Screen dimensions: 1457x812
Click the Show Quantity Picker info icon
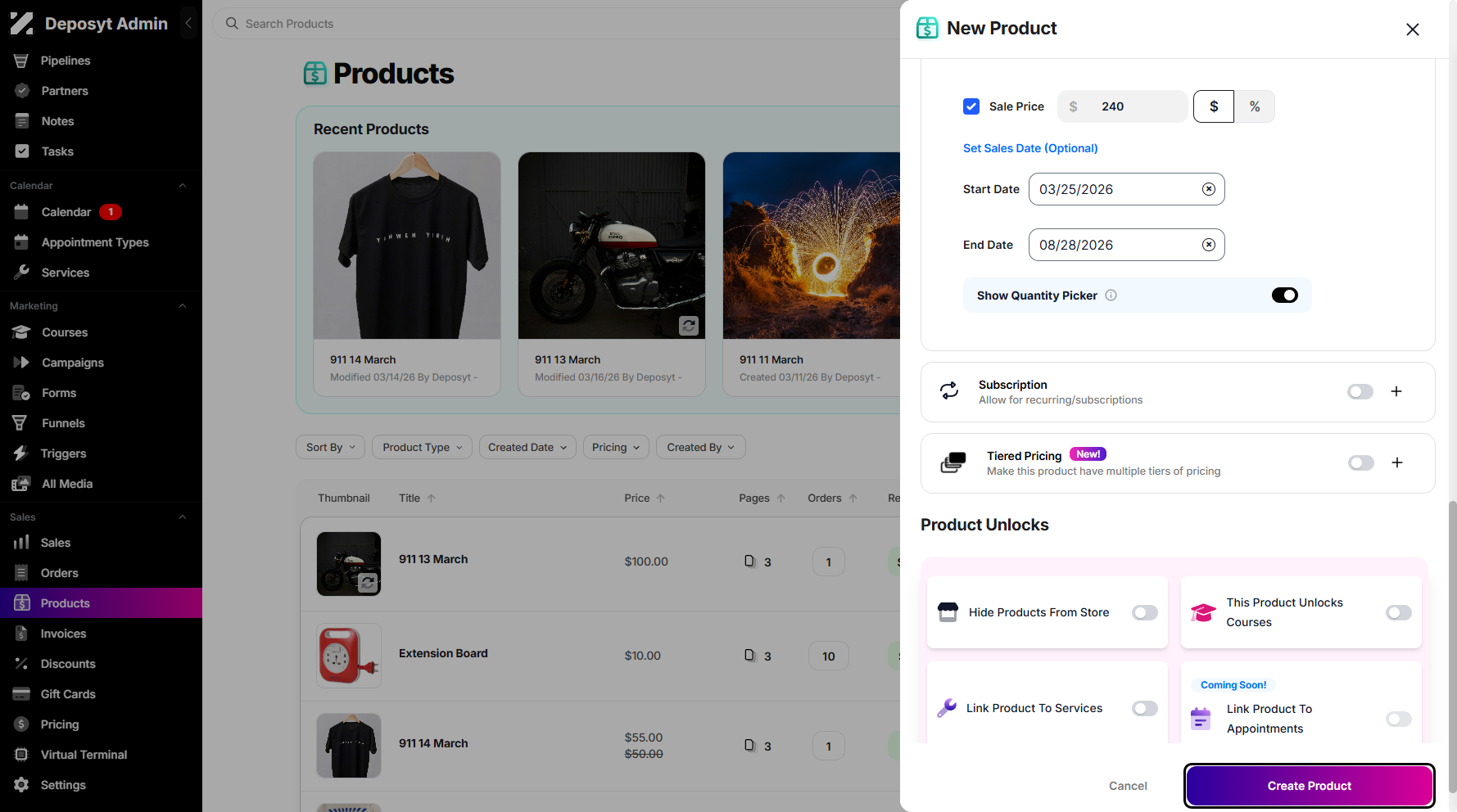tap(1111, 295)
